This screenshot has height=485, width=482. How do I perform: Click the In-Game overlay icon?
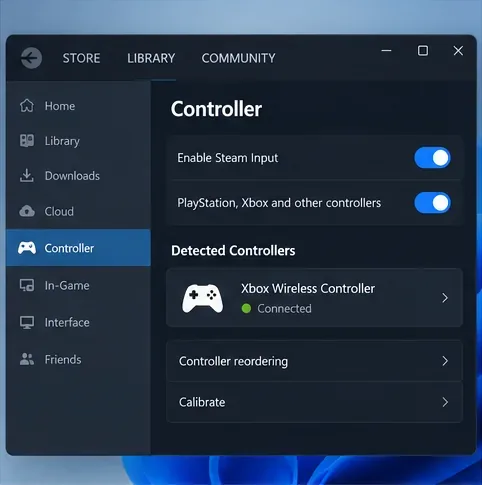27,285
